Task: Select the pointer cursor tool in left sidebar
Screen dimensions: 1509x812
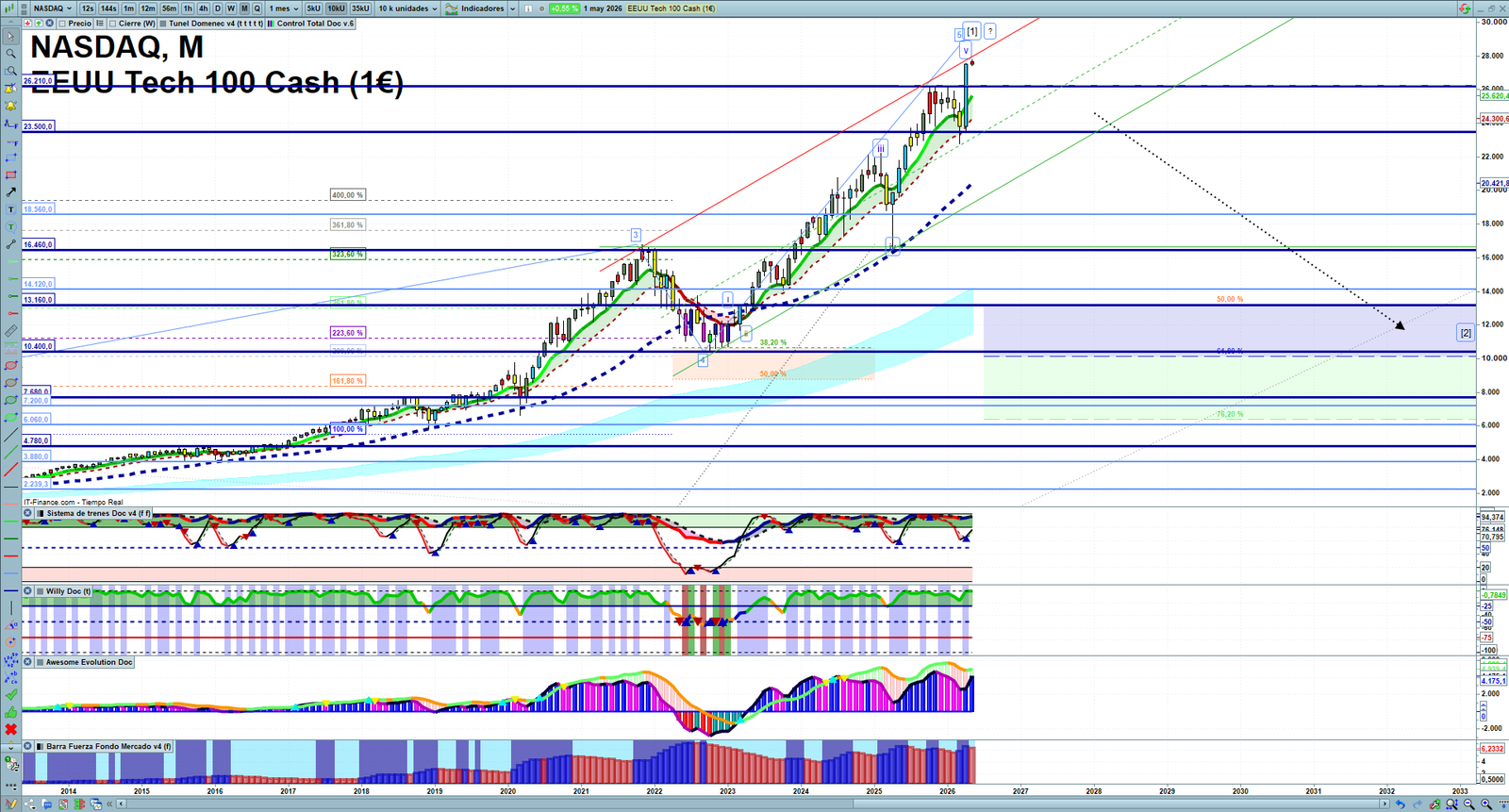Action: (x=11, y=36)
